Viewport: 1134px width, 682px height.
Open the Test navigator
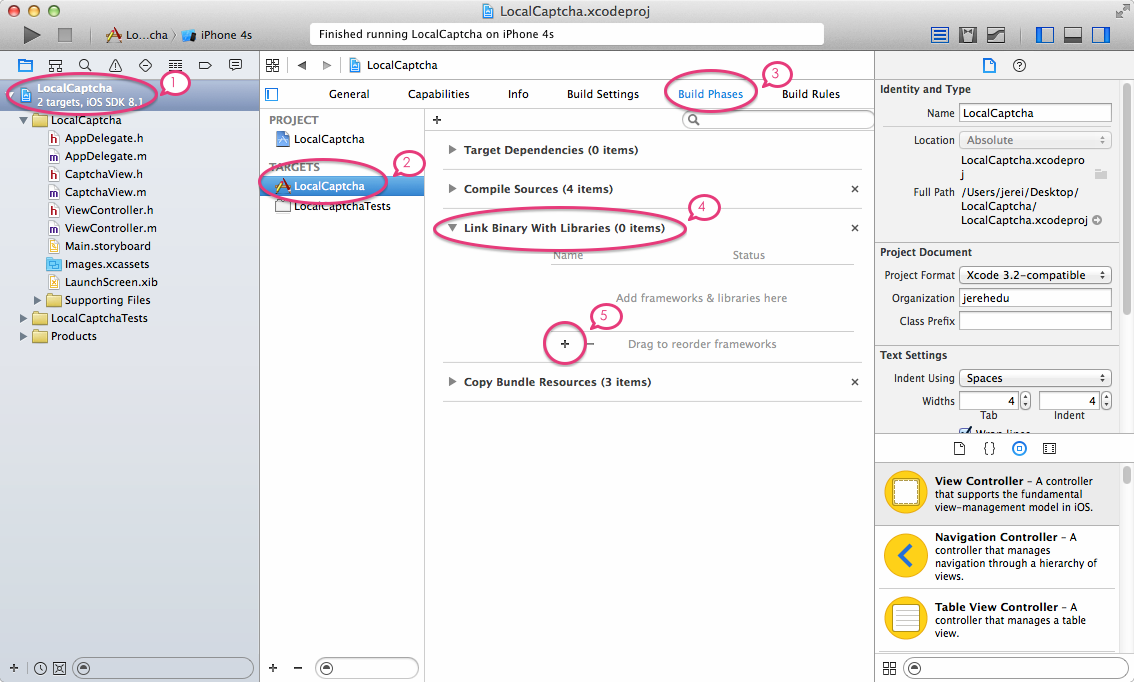(x=145, y=65)
